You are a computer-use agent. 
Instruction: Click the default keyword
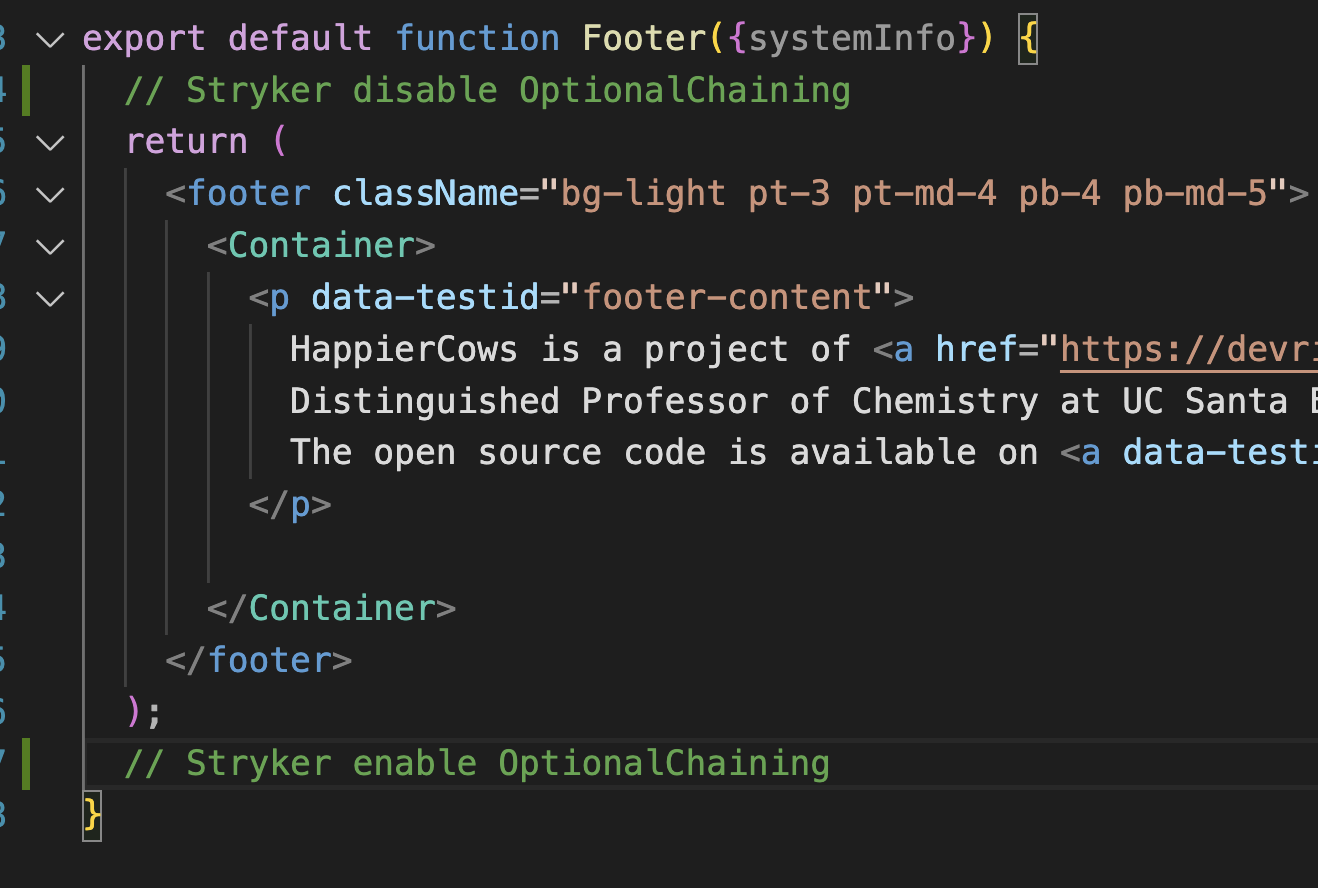coord(300,39)
